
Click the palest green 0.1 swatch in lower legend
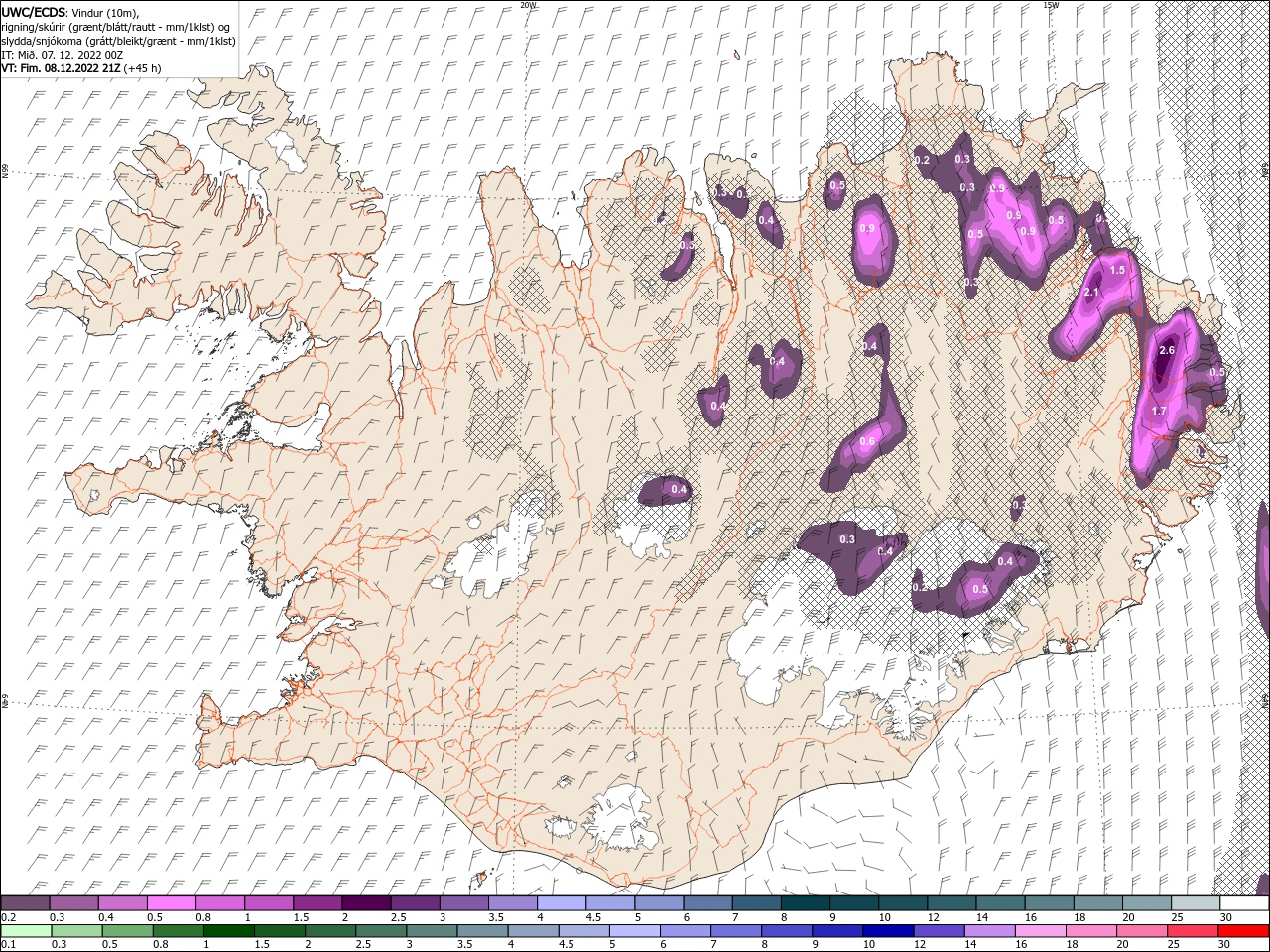(26, 931)
